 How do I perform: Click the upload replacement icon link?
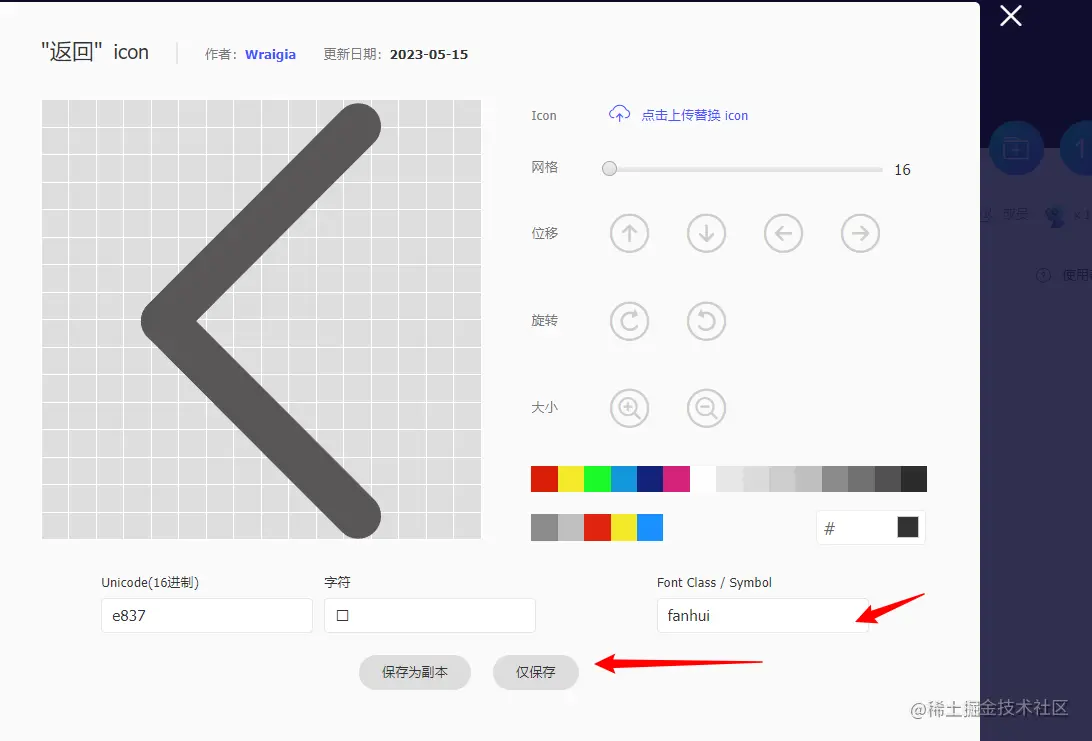tap(694, 116)
